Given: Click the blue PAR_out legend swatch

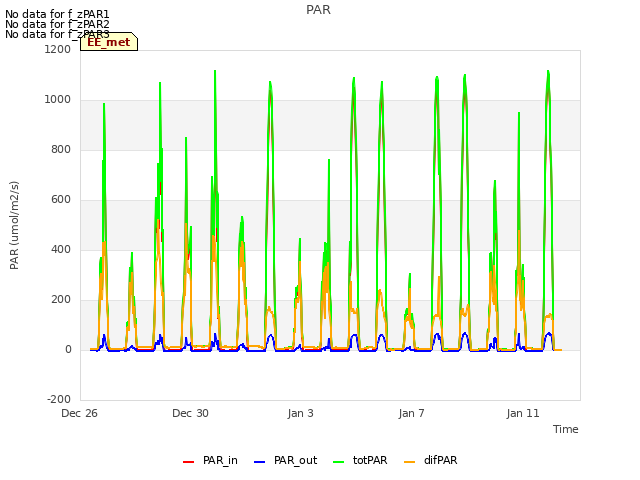Looking at the screenshot, I should pyautogui.click(x=260, y=462).
